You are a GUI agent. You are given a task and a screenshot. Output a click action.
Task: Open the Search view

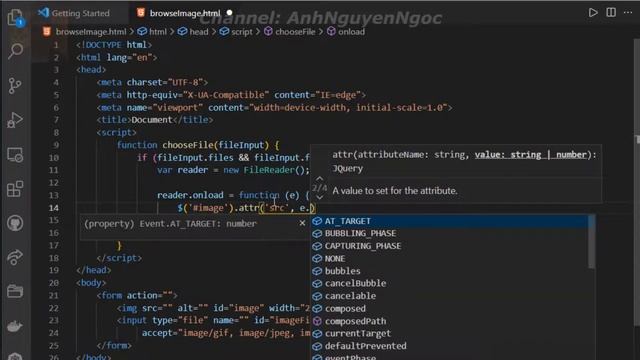[x=16, y=51]
